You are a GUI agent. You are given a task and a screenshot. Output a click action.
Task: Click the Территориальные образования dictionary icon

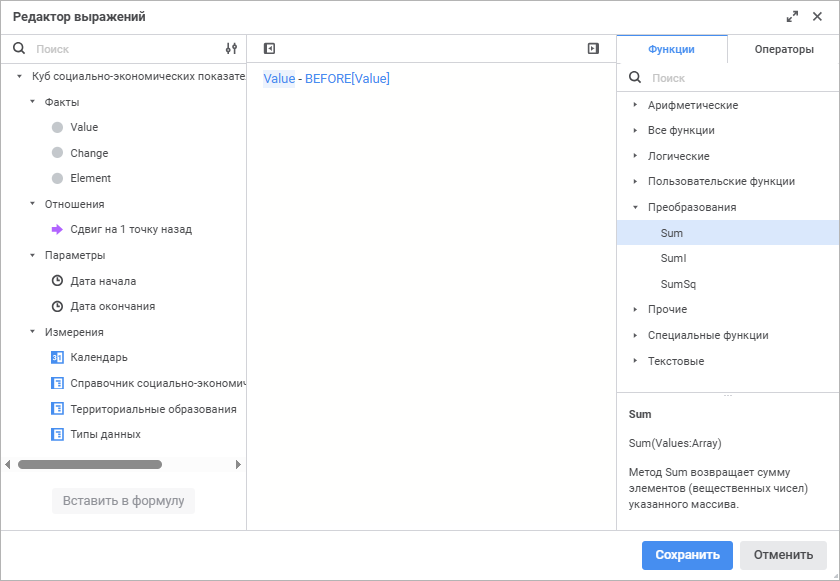click(x=57, y=409)
